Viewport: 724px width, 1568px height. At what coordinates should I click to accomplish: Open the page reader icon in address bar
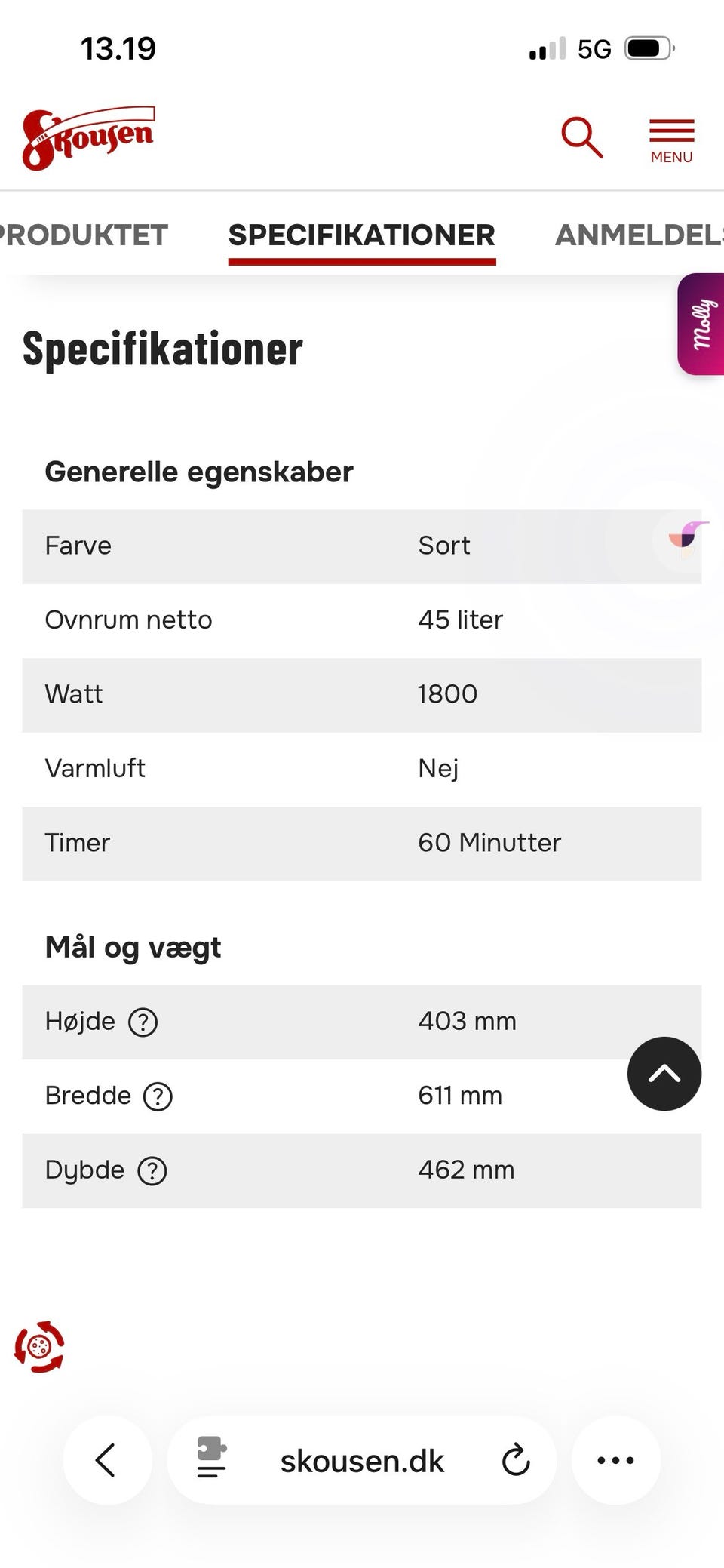click(212, 1458)
